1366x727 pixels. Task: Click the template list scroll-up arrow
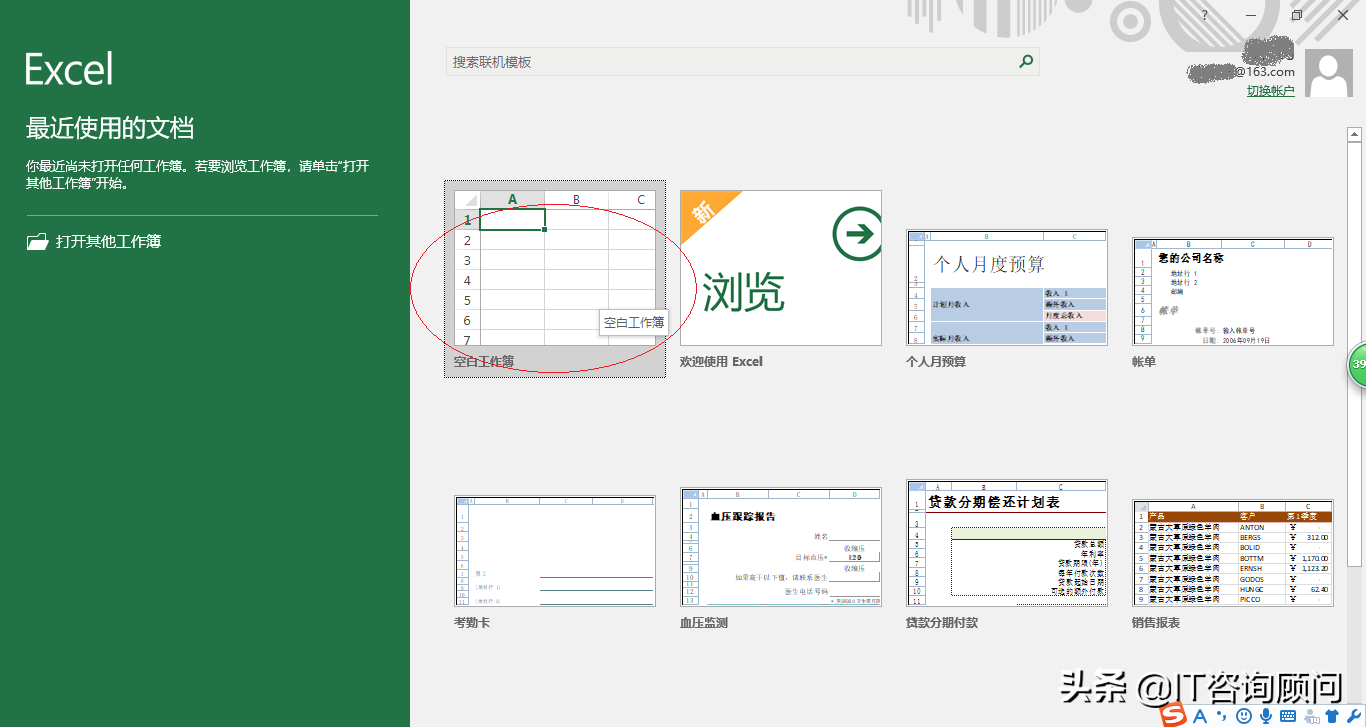pyautogui.click(x=1354, y=134)
